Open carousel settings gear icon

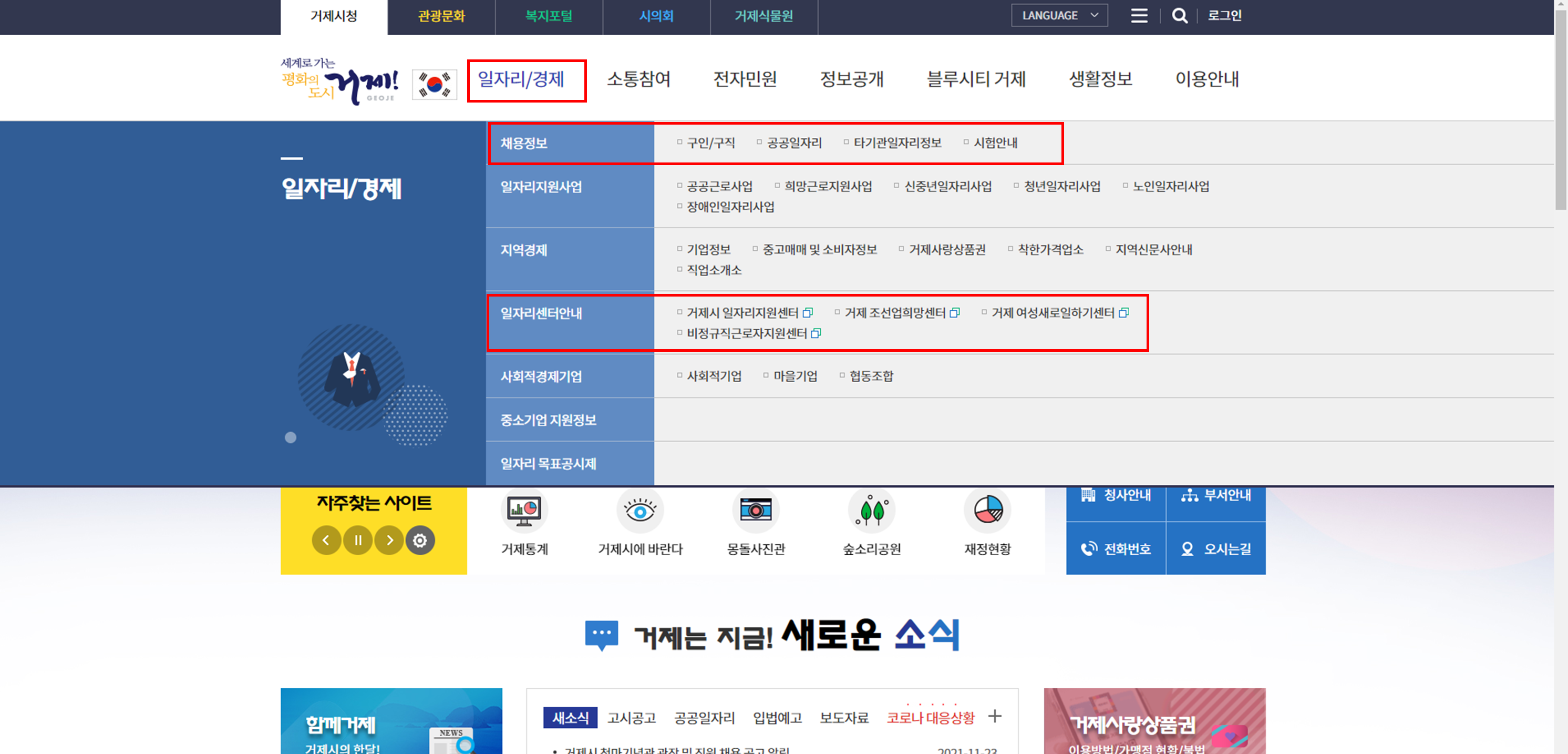[420, 540]
